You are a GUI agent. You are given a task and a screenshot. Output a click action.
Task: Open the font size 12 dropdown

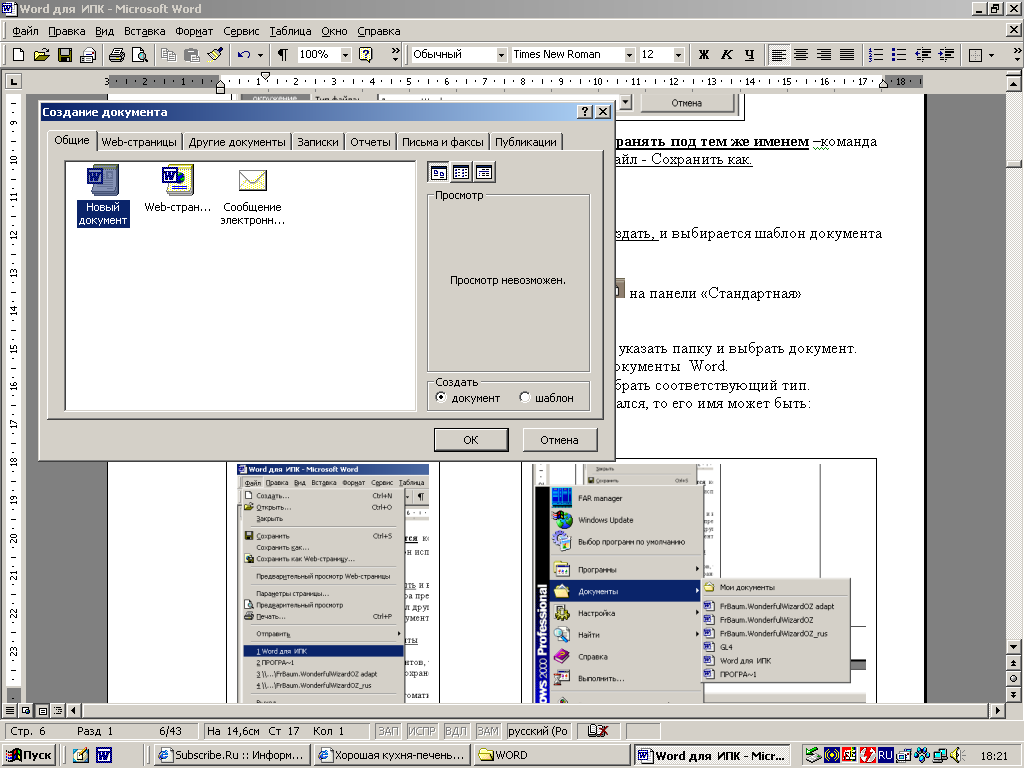pyautogui.click(x=679, y=55)
